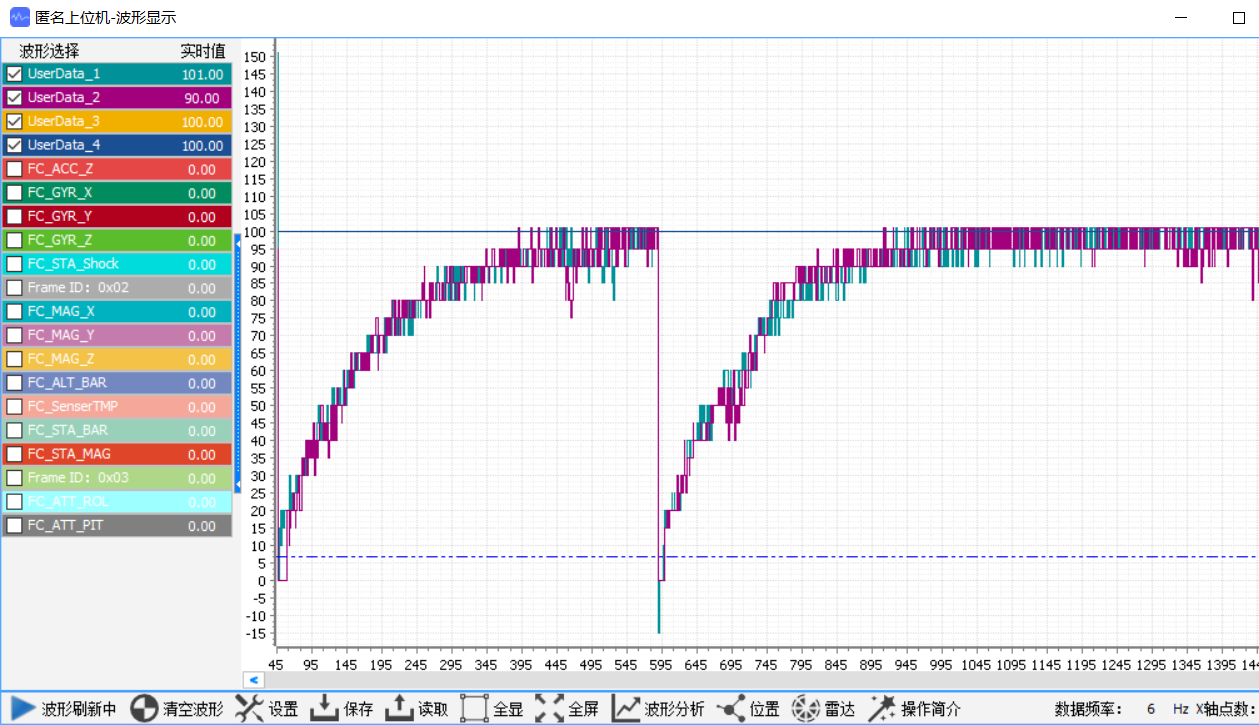Click the waveform refresh play icon
Image resolution: width=1259 pixels, height=725 pixels.
click(23, 709)
